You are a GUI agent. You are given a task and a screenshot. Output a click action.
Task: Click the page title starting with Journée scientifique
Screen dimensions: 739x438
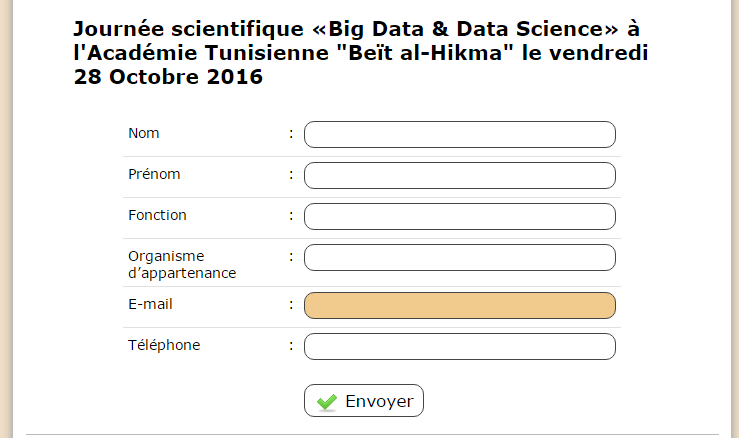(x=361, y=53)
